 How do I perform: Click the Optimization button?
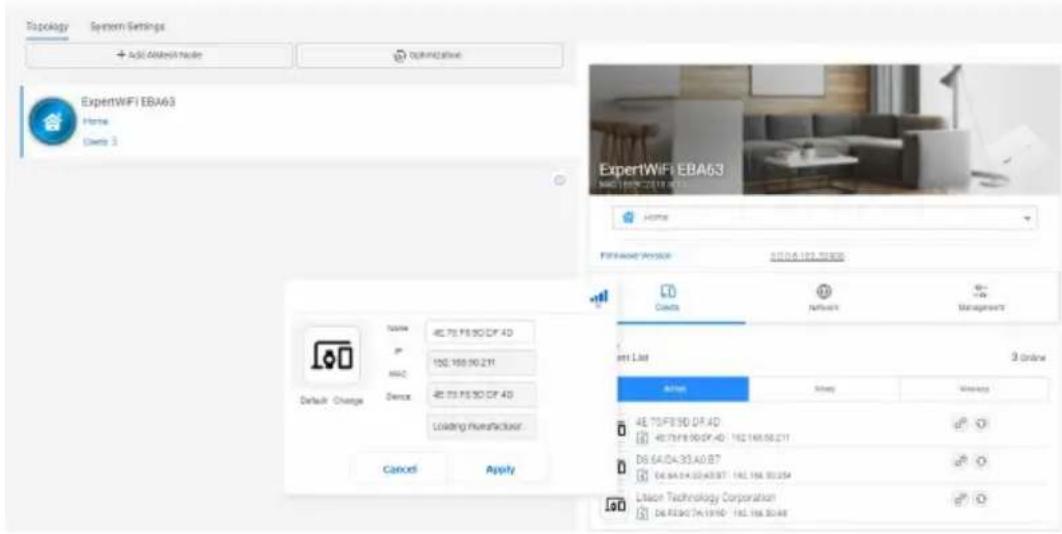coord(429,56)
